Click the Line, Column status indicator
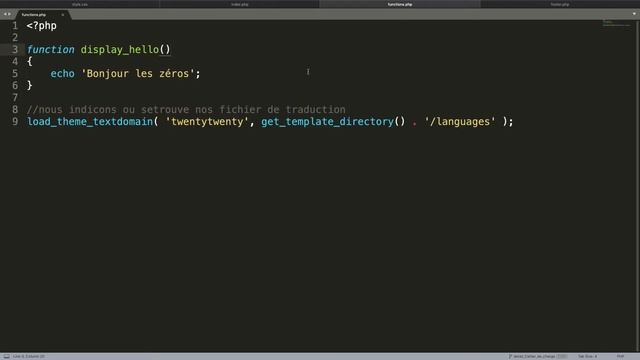 tap(29, 356)
